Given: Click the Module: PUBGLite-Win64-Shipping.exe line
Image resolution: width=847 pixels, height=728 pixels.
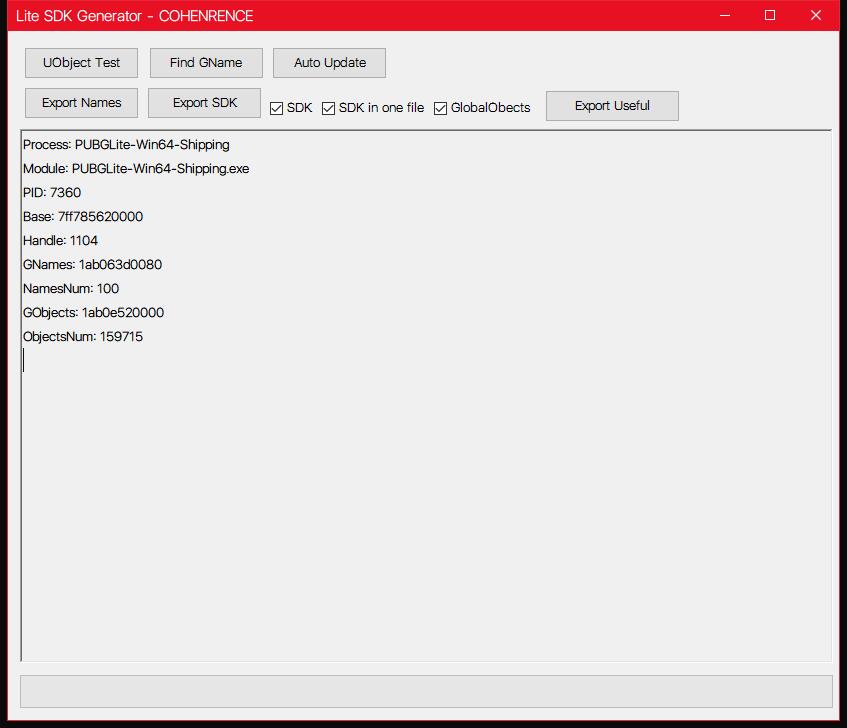Looking at the screenshot, I should click(136, 168).
